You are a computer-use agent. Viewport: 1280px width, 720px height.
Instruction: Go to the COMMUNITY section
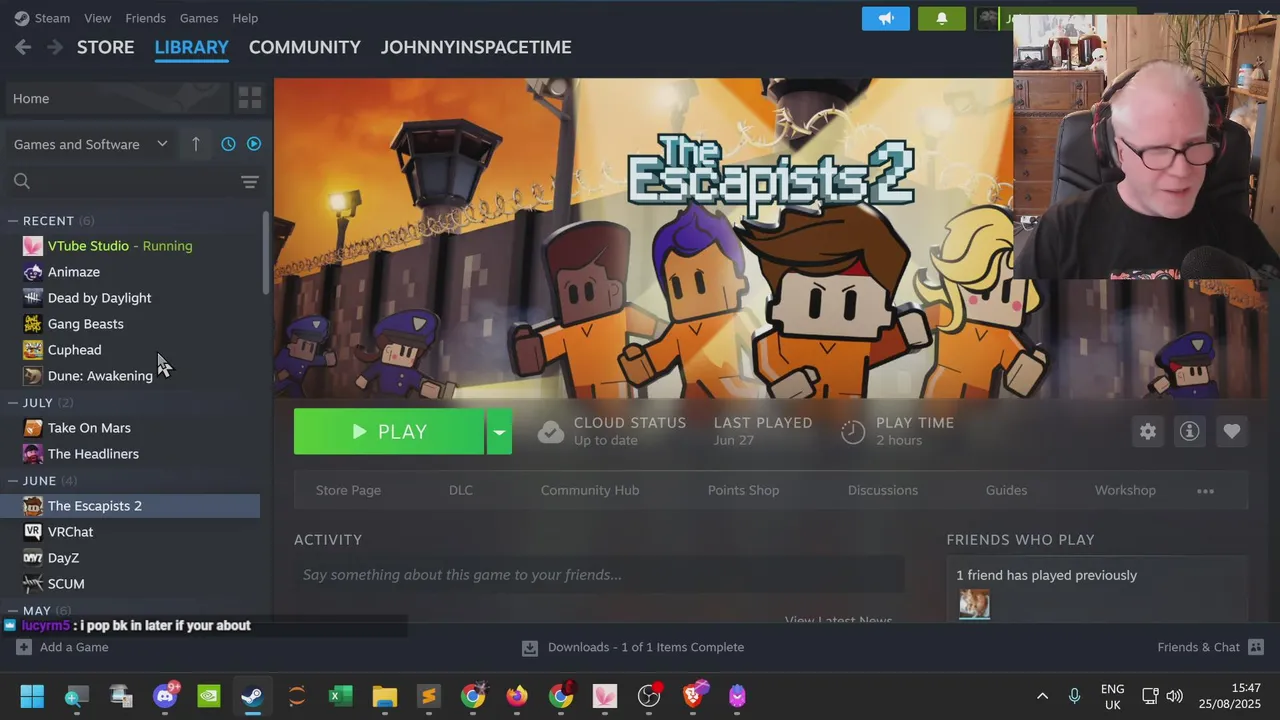click(x=305, y=47)
